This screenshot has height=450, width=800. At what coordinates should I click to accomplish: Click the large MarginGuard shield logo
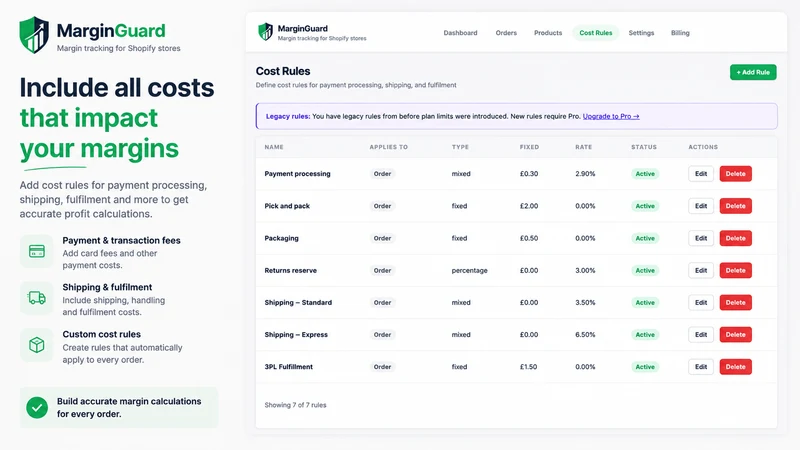coord(34,35)
